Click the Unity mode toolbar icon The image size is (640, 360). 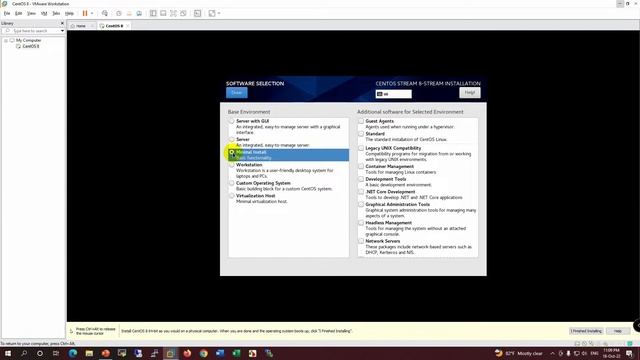[183, 13]
